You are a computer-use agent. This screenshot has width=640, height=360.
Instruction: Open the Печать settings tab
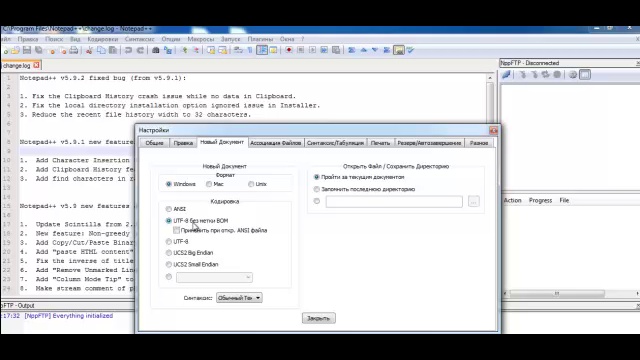[380, 143]
